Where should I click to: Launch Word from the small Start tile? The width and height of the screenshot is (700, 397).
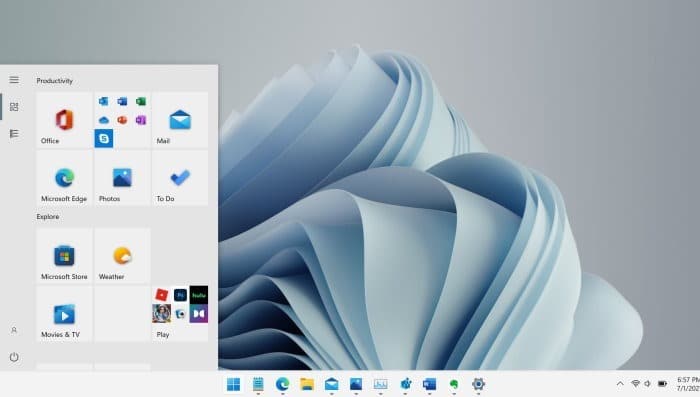click(122, 101)
